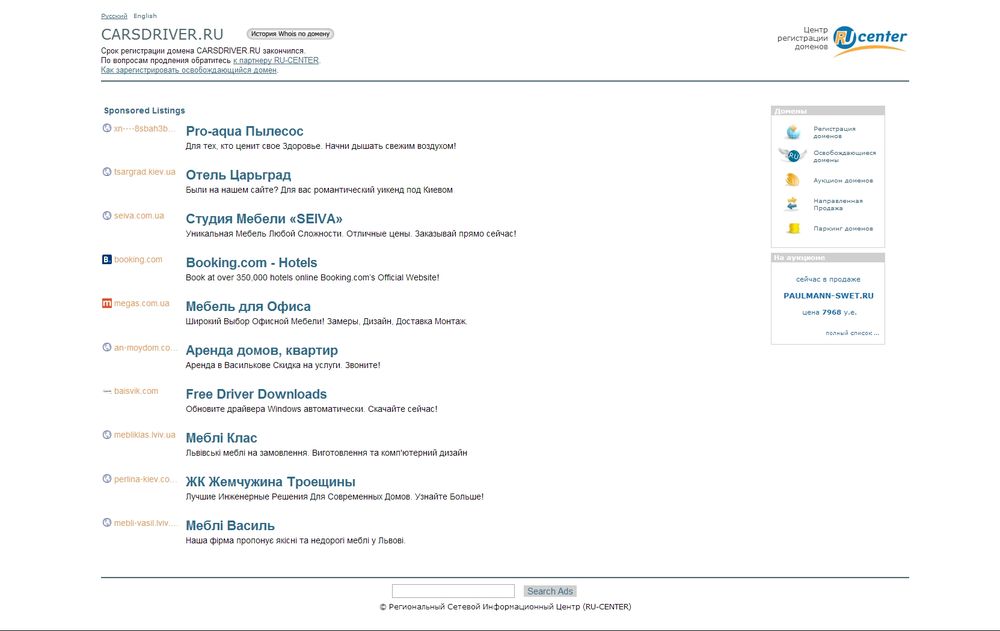This screenshot has width=1000, height=631.
Task: Open the Студия Мебели «SEIVA» listing
Action: point(264,219)
